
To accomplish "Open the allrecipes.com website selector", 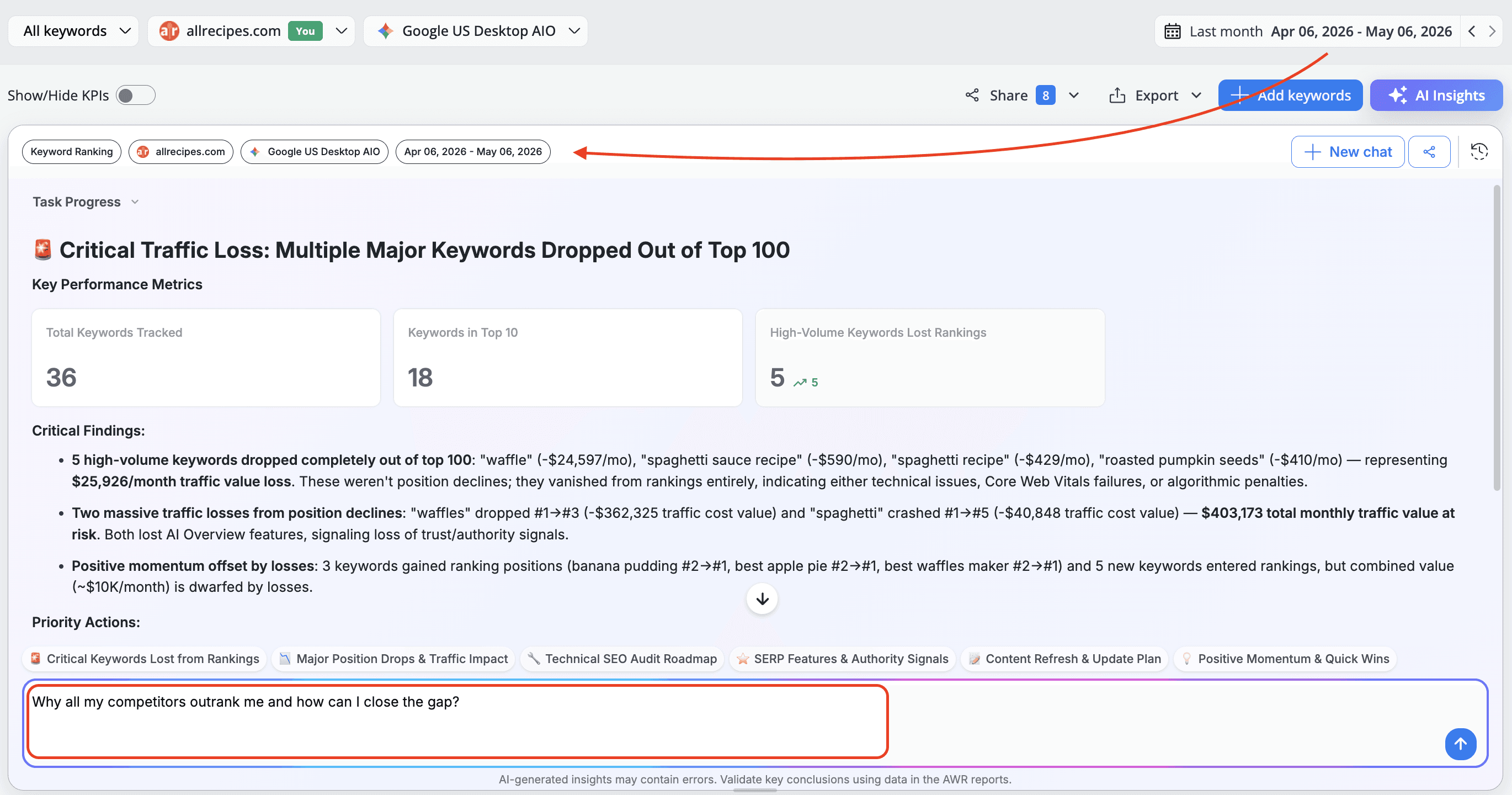I will 251,31.
